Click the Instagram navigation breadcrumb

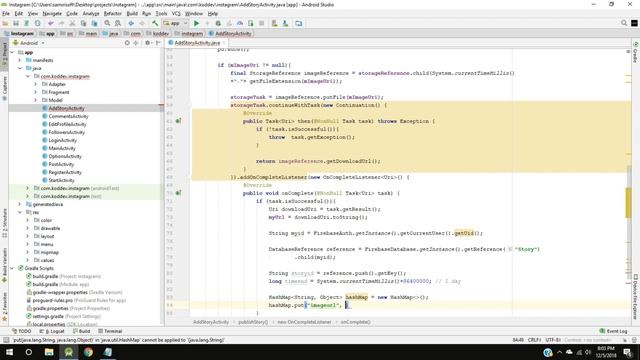[19, 33]
